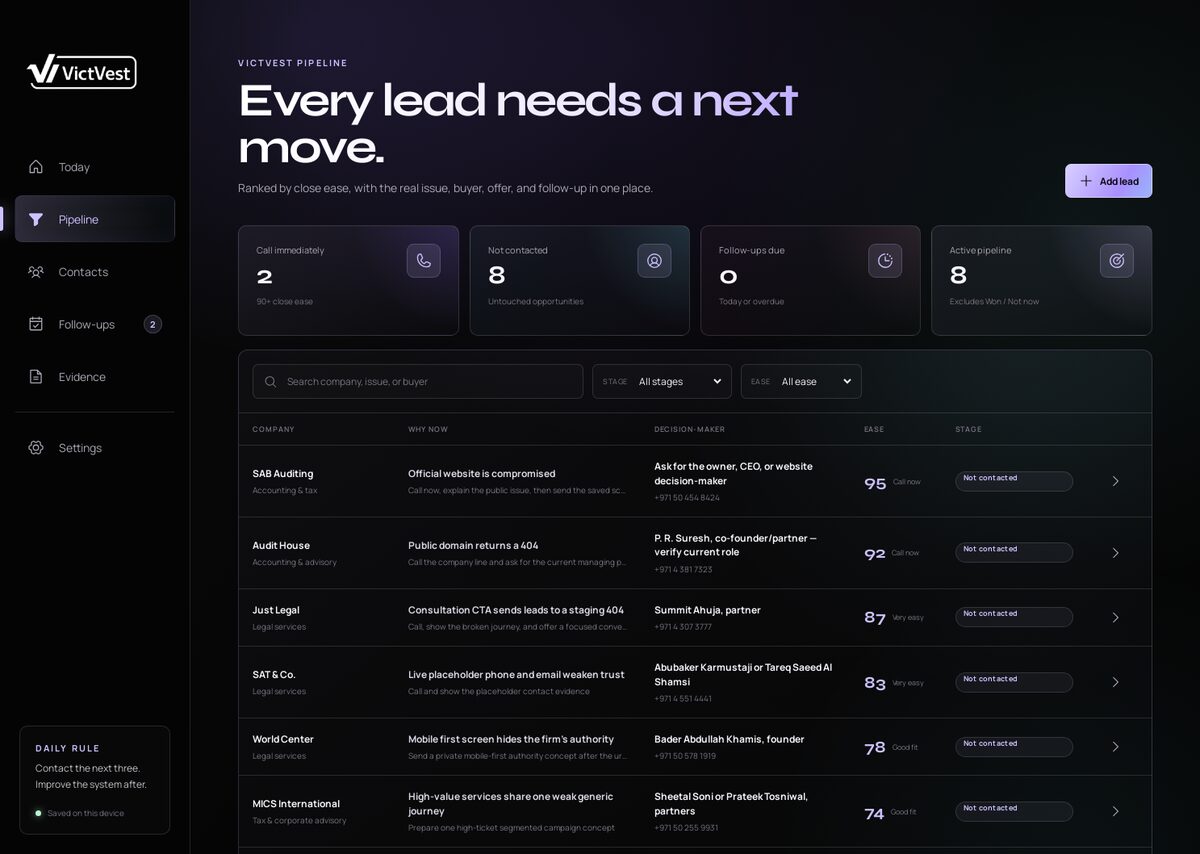This screenshot has height=854, width=1200.
Task: Open Settings in the sidebar
Action: [x=95, y=448]
